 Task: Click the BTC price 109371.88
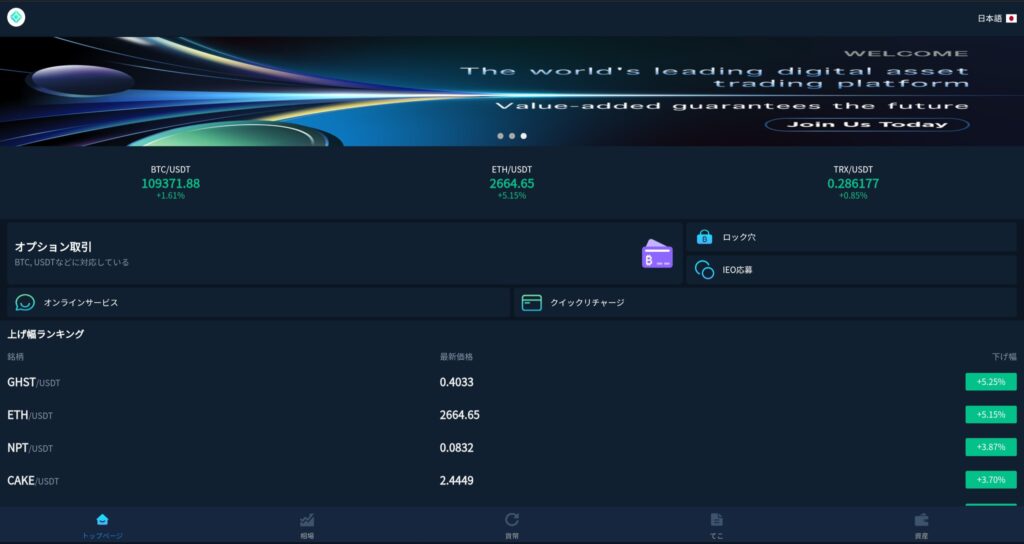[170, 184]
